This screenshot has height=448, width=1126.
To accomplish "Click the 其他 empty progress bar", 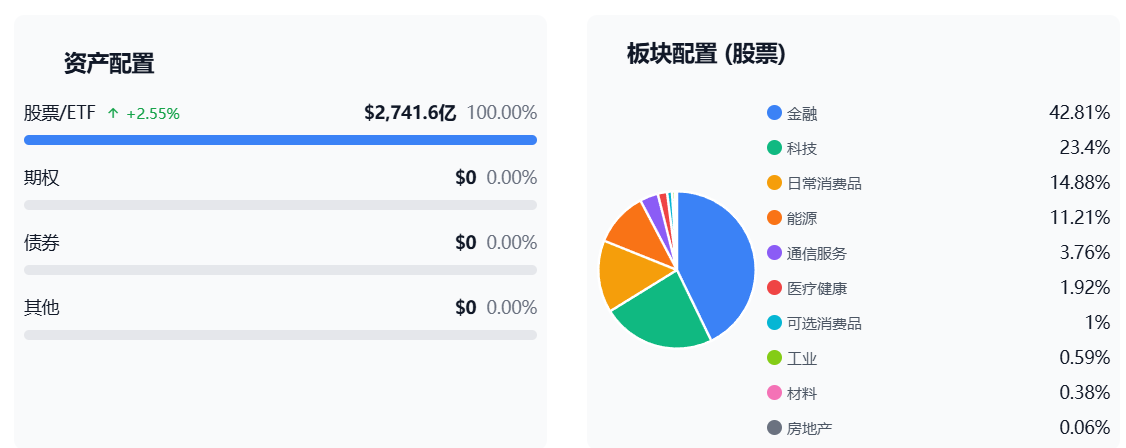I will tap(280, 335).
